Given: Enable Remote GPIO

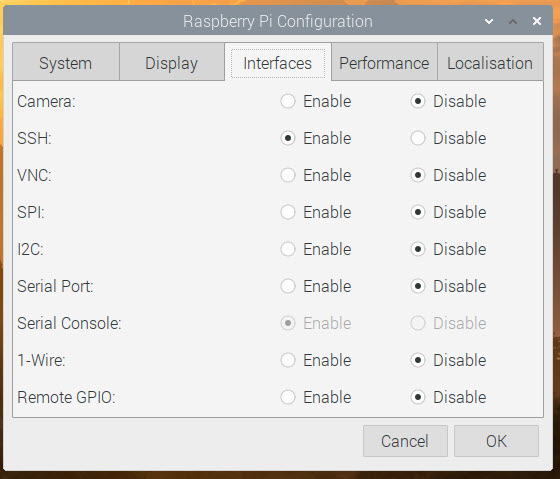Looking at the screenshot, I should point(288,397).
